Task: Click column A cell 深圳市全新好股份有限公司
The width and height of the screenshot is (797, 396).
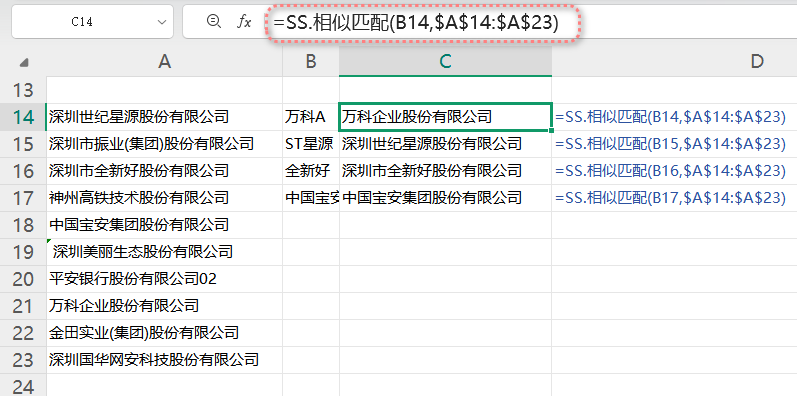Action: (x=164, y=171)
